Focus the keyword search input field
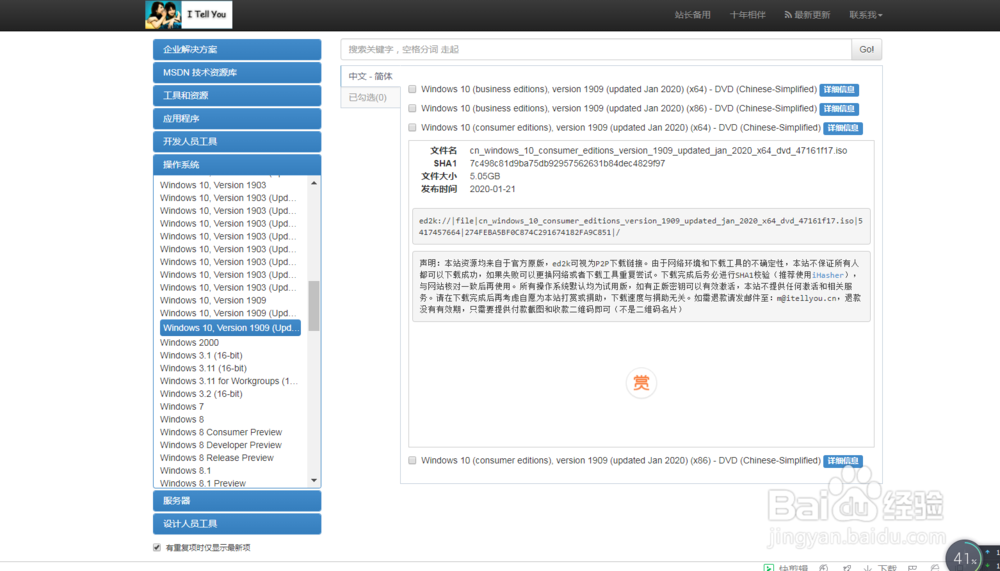Image resolution: width=1000 pixels, height=571 pixels. pos(596,49)
